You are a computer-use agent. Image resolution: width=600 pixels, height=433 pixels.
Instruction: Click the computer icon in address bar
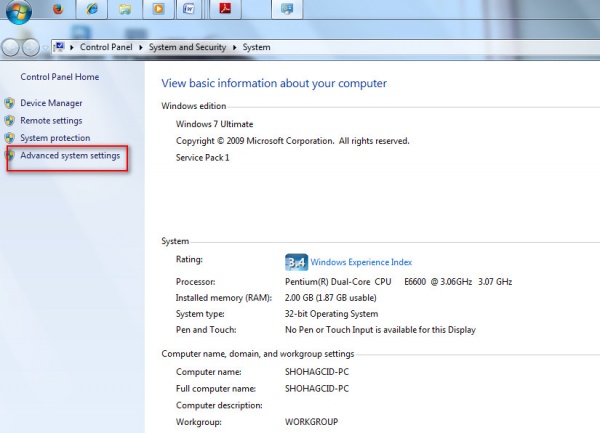59,47
